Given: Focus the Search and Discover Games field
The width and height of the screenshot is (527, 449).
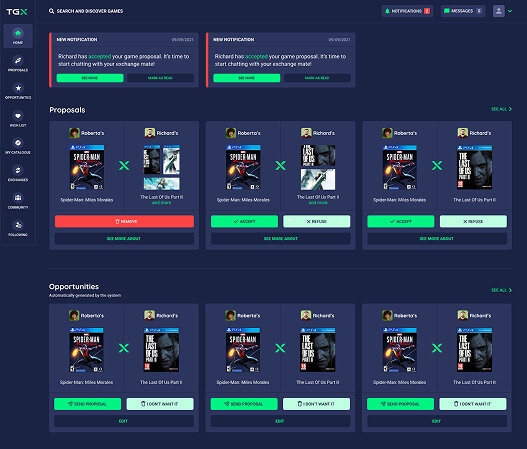Looking at the screenshot, I should [90, 11].
